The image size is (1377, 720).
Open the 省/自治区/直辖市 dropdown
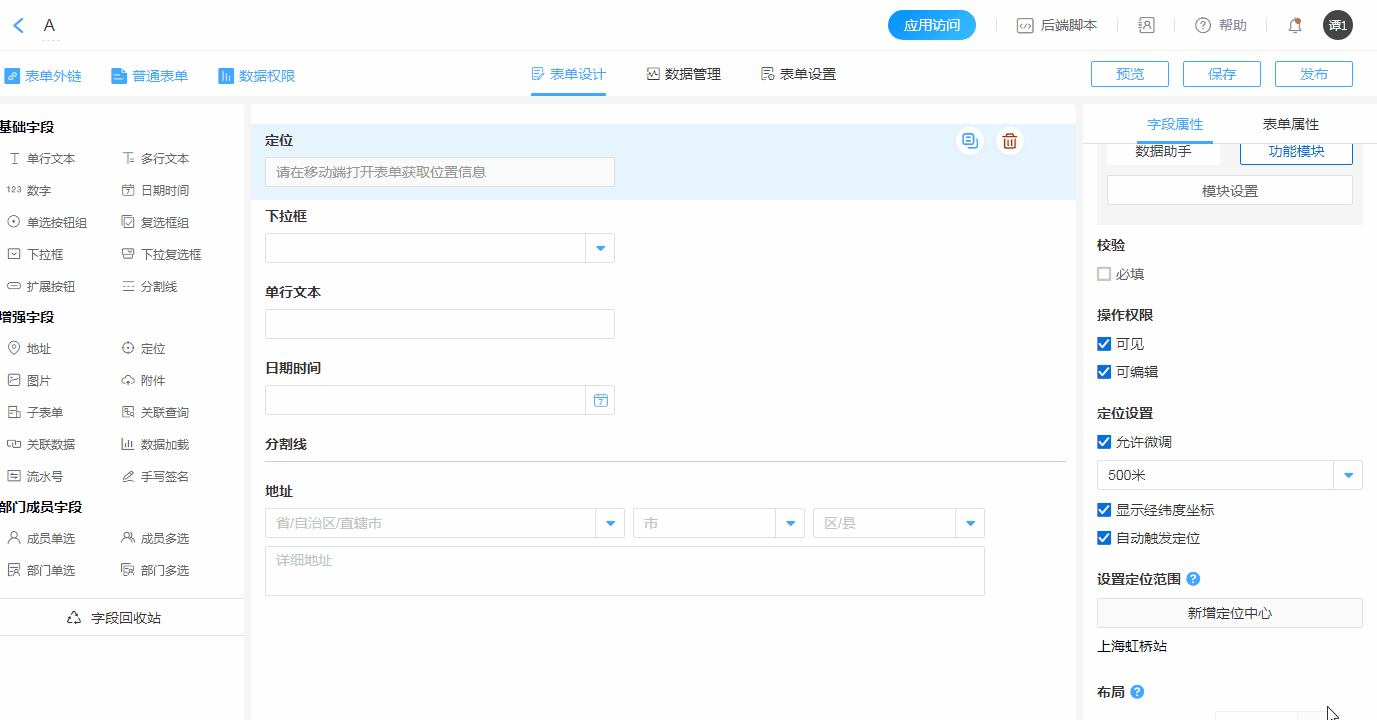(x=610, y=523)
